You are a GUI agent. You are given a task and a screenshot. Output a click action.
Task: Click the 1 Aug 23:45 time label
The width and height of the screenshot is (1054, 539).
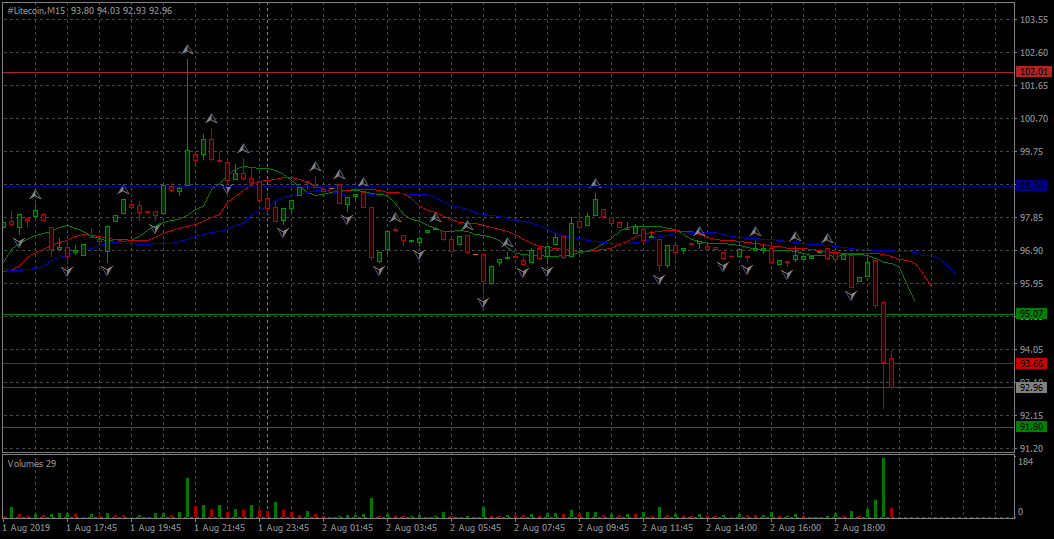click(x=282, y=528)
